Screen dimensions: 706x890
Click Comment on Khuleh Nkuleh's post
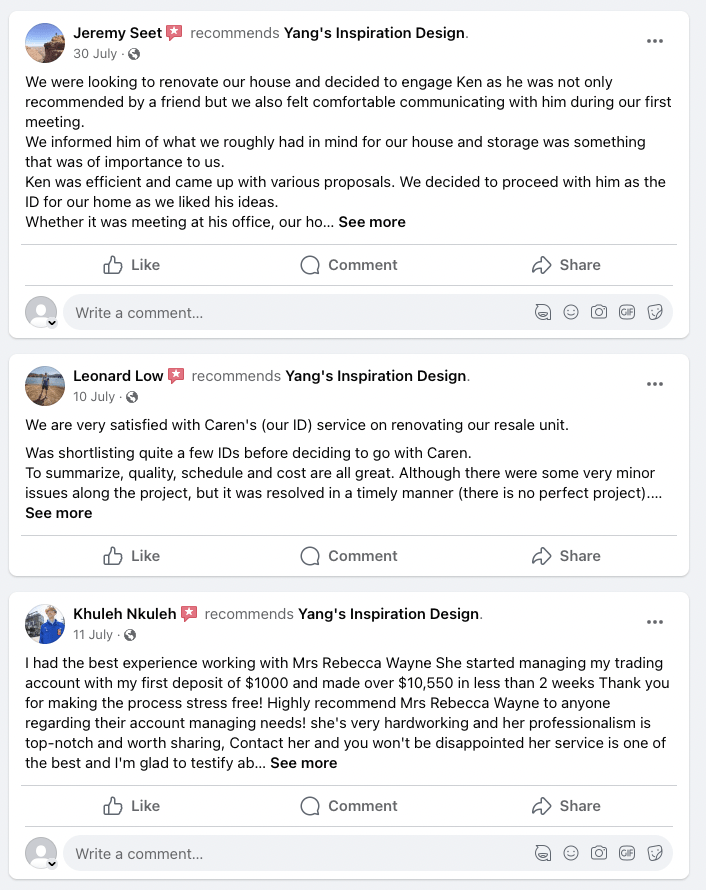[x=349, y=806]
